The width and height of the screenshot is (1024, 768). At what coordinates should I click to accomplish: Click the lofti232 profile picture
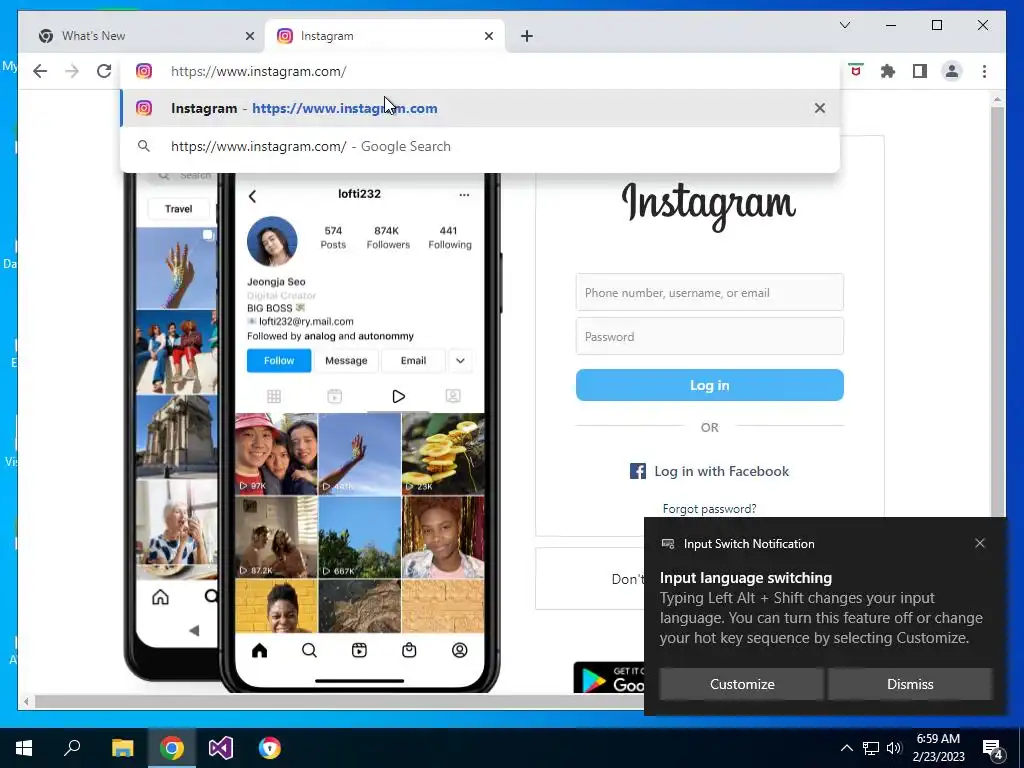[272, 241]
